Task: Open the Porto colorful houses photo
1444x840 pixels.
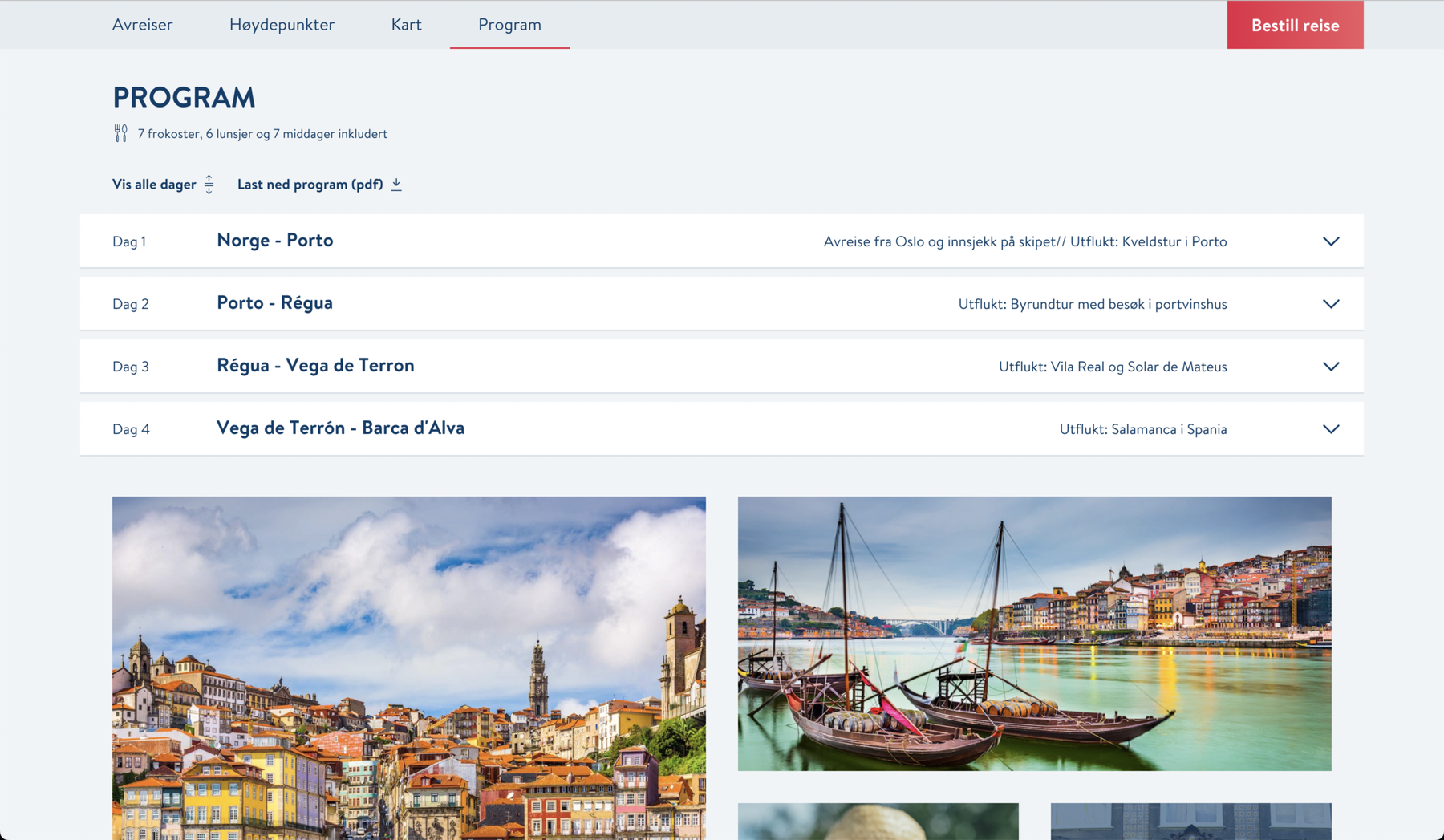Action: tap(409, 668)
